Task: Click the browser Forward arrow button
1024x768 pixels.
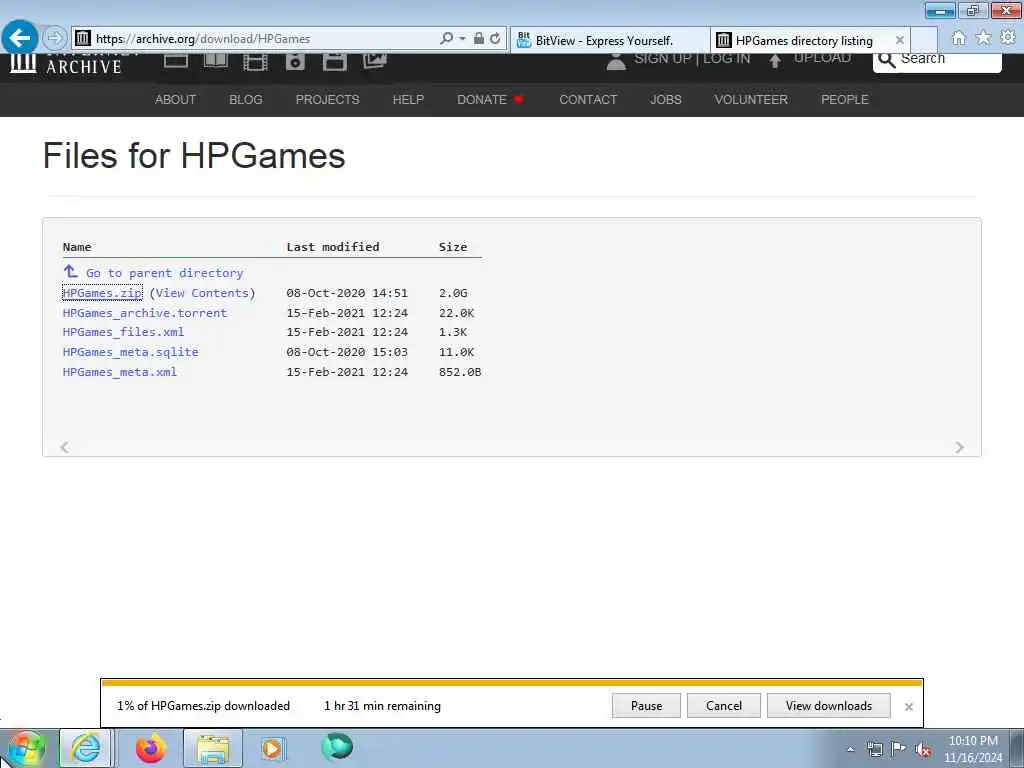Action: click(x=55, y=38)
